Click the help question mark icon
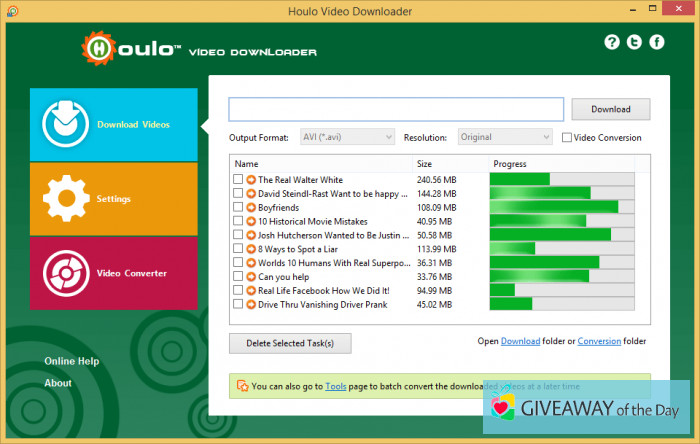700x444 pixels. coord(612,42)
